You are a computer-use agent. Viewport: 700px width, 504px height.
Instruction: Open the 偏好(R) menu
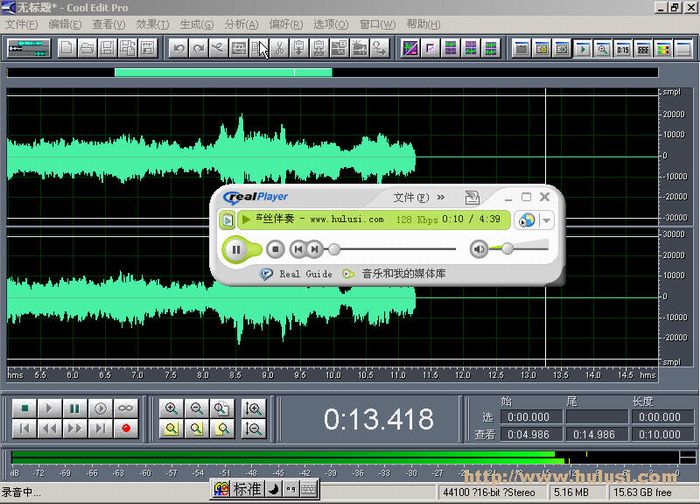[286, 24]
